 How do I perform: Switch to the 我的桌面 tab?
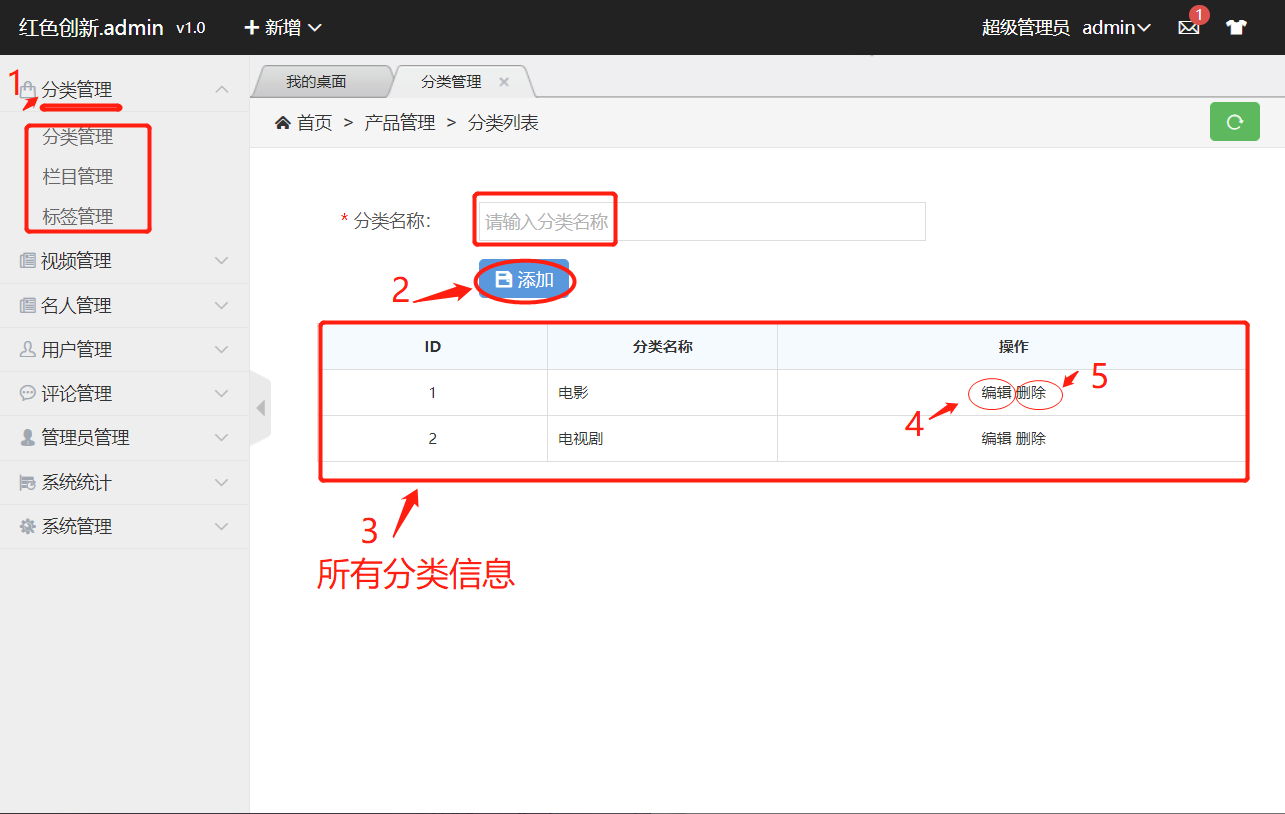pos(316,82)
